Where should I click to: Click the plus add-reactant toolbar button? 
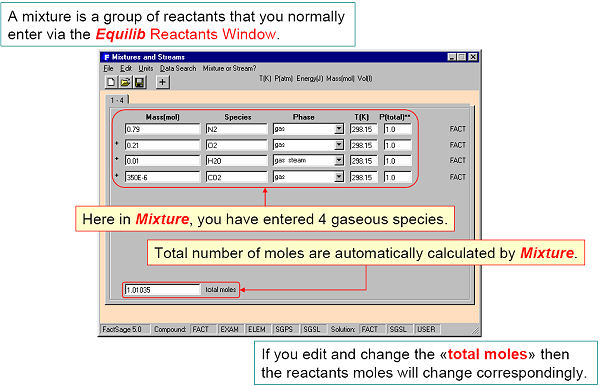pyautogui.click(x=162, y=82)
